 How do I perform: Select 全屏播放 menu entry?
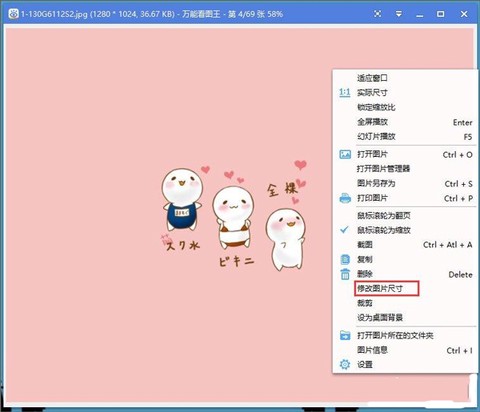coord(405,122)
